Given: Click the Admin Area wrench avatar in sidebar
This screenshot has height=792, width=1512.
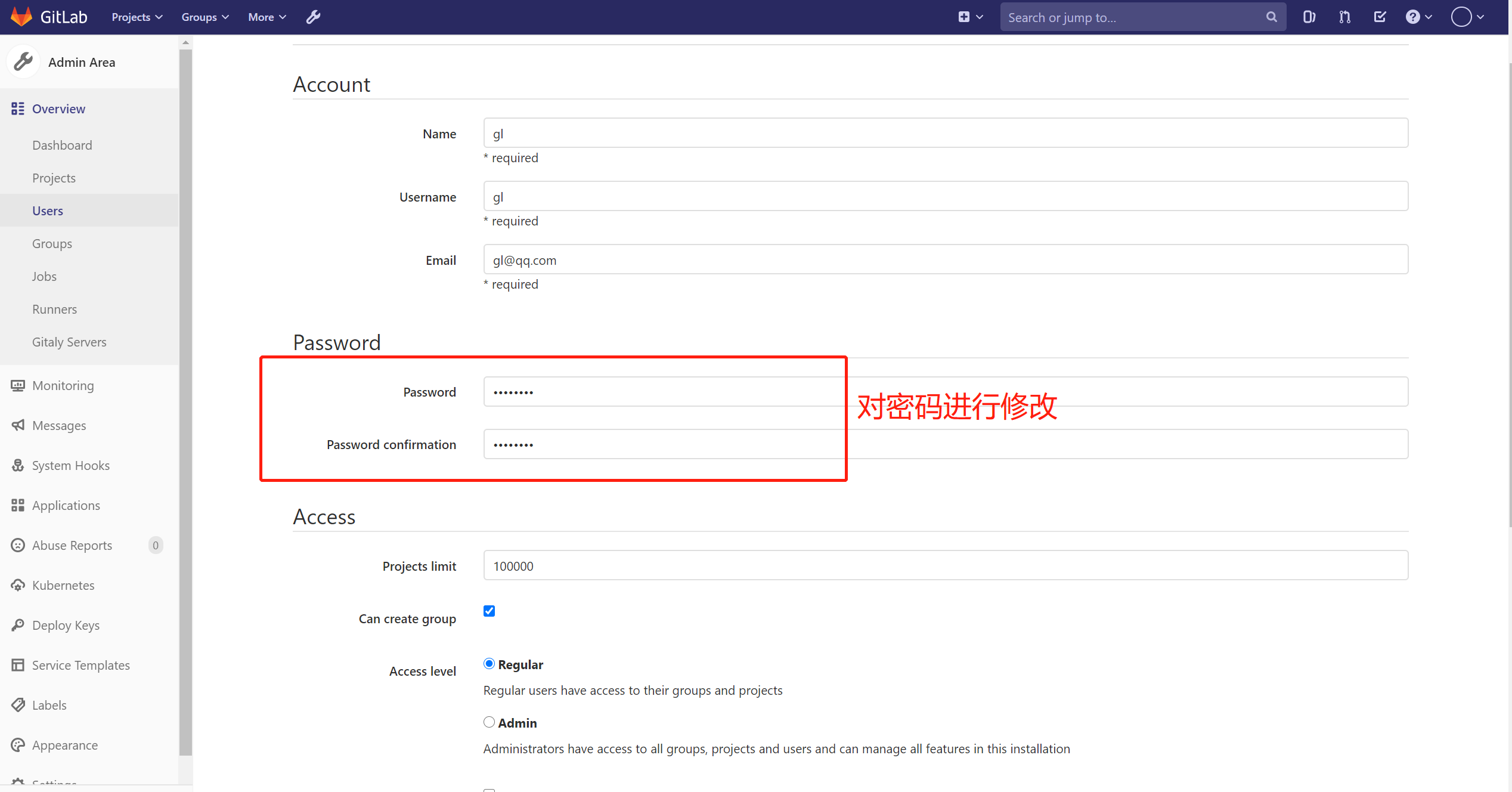Looking at the screenshot, I should coord(23,61).
